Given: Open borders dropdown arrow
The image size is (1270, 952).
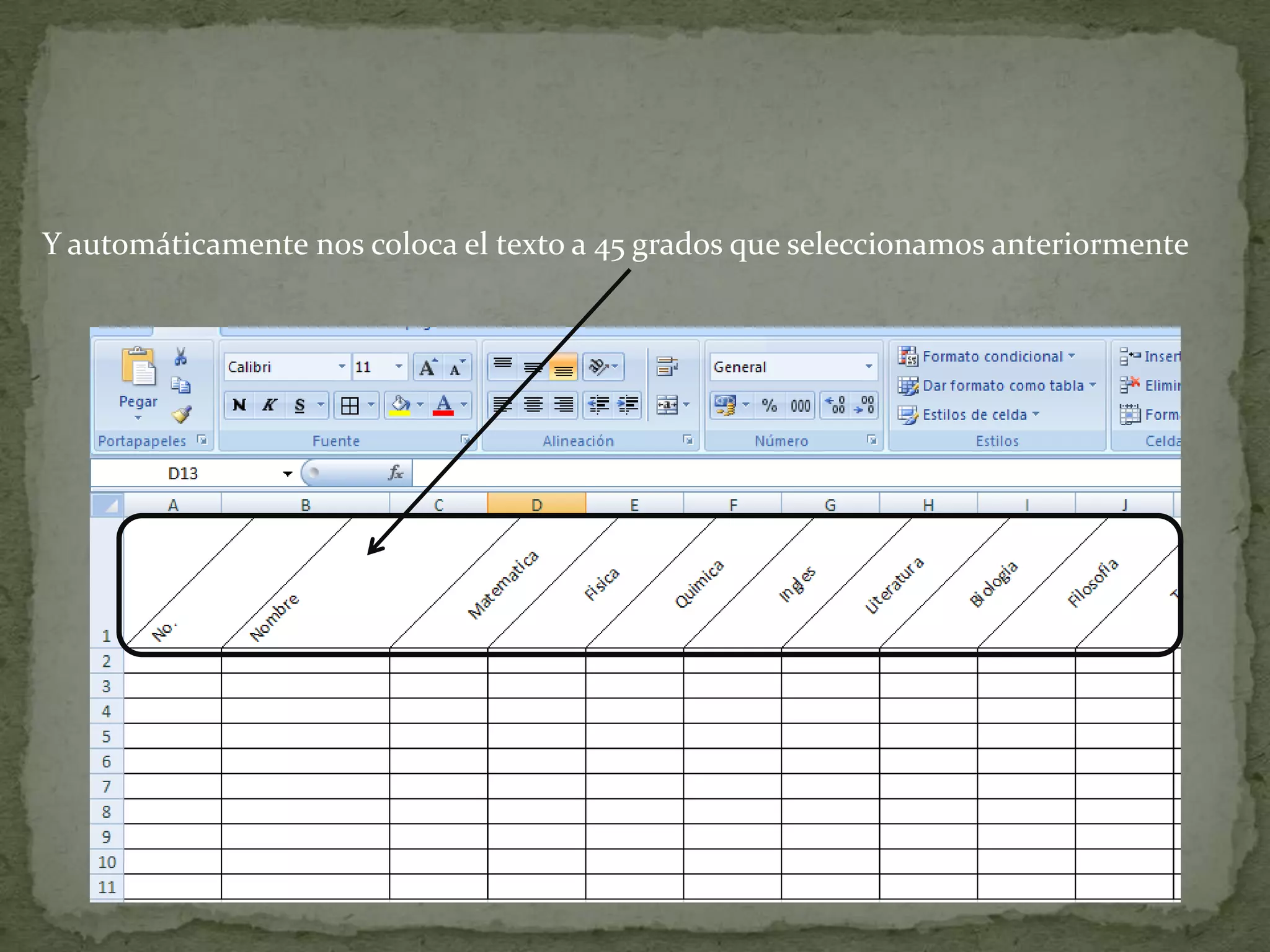Looking at the screenshot, I should point(371,405).
